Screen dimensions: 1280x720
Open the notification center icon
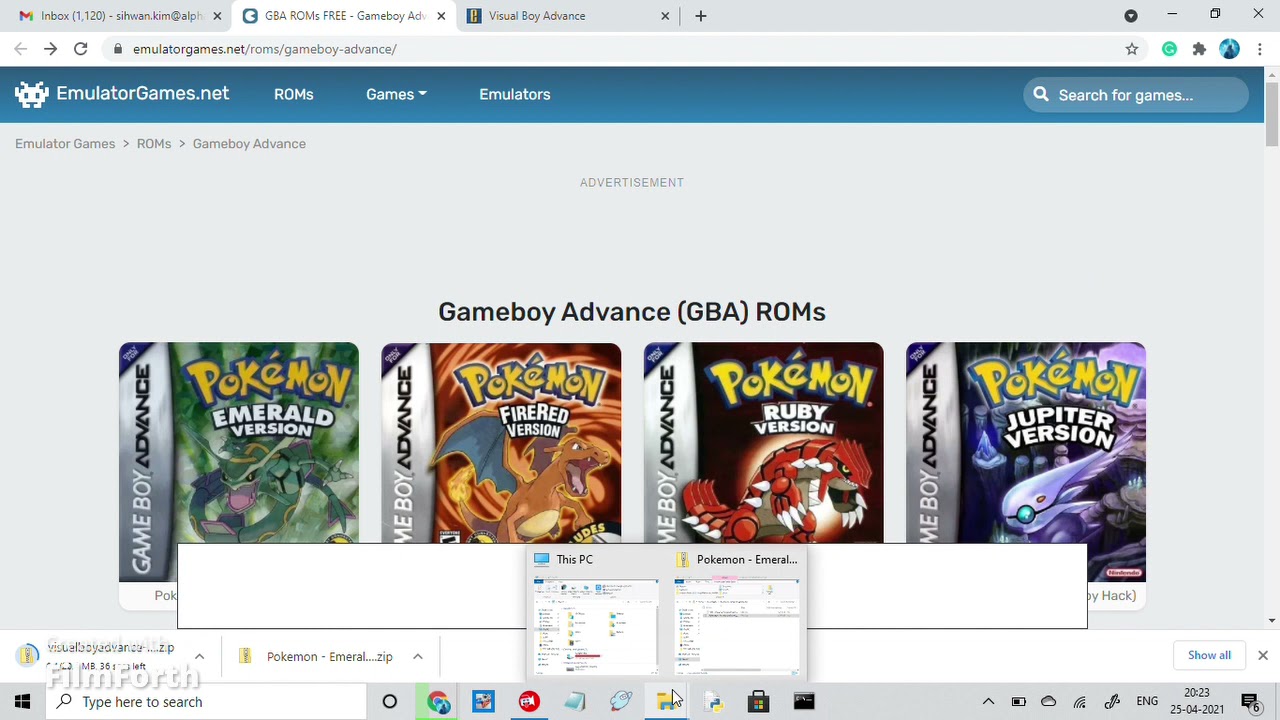coord(1250,702)
